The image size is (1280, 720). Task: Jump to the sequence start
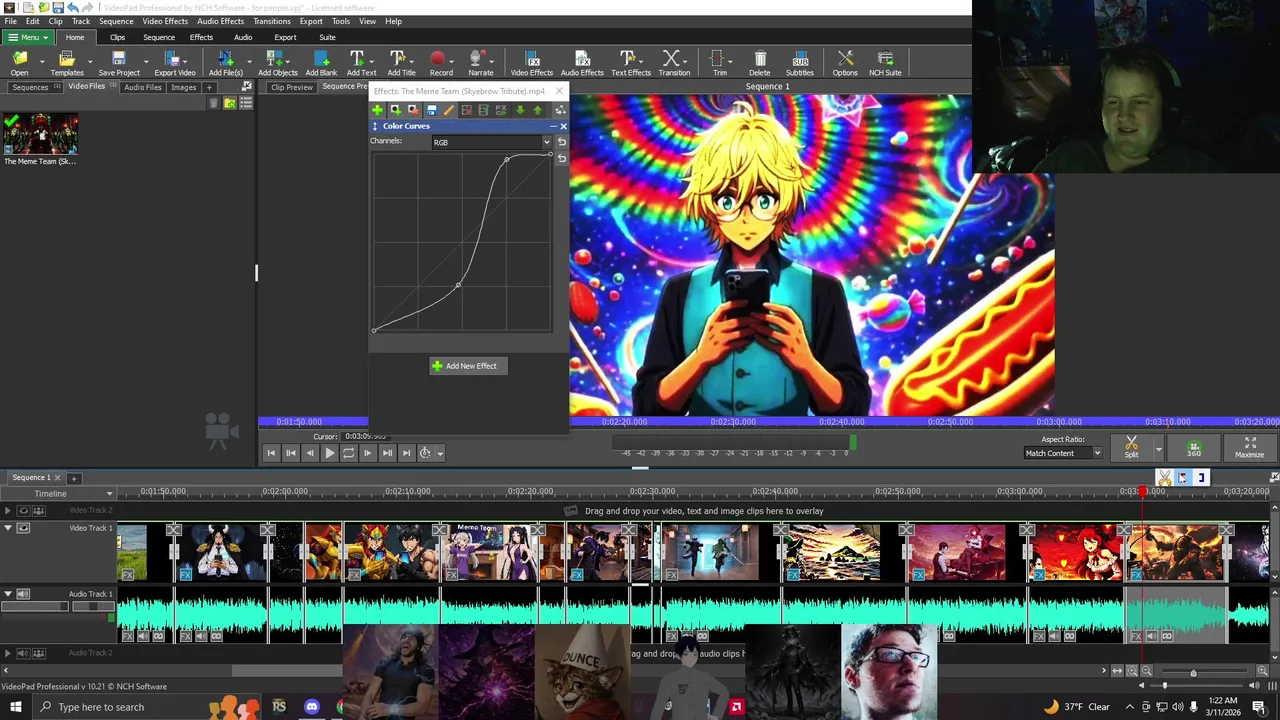click(x=271, y=453)
